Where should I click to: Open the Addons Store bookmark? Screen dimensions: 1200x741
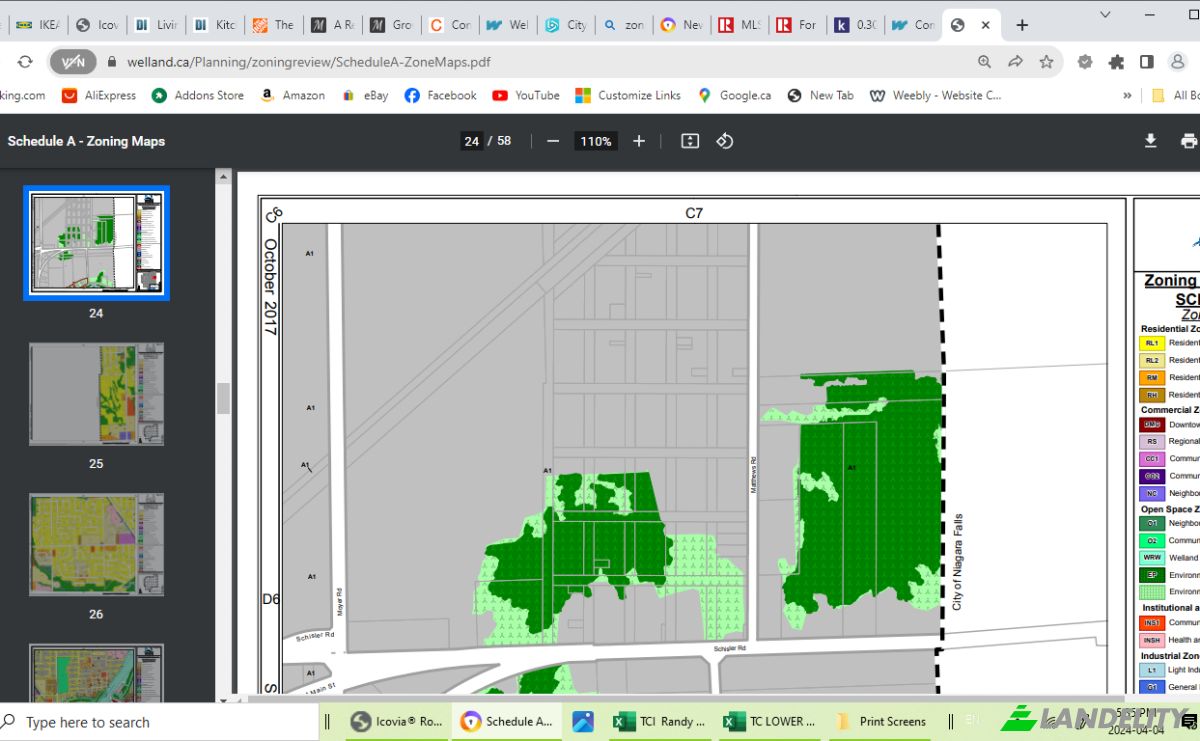pyautogui.click(x=197, y=96)
